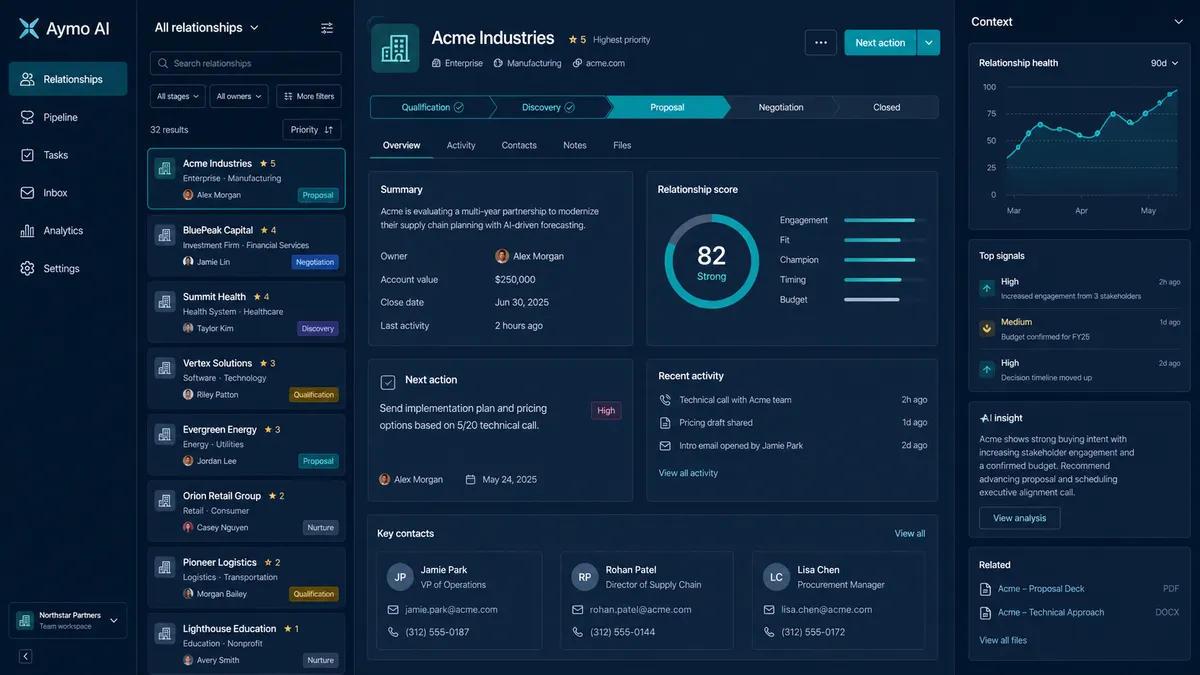This screenshot has height=675, width=1200.
Task: Expand the Next action split arrow
Action: coord(929,43)
